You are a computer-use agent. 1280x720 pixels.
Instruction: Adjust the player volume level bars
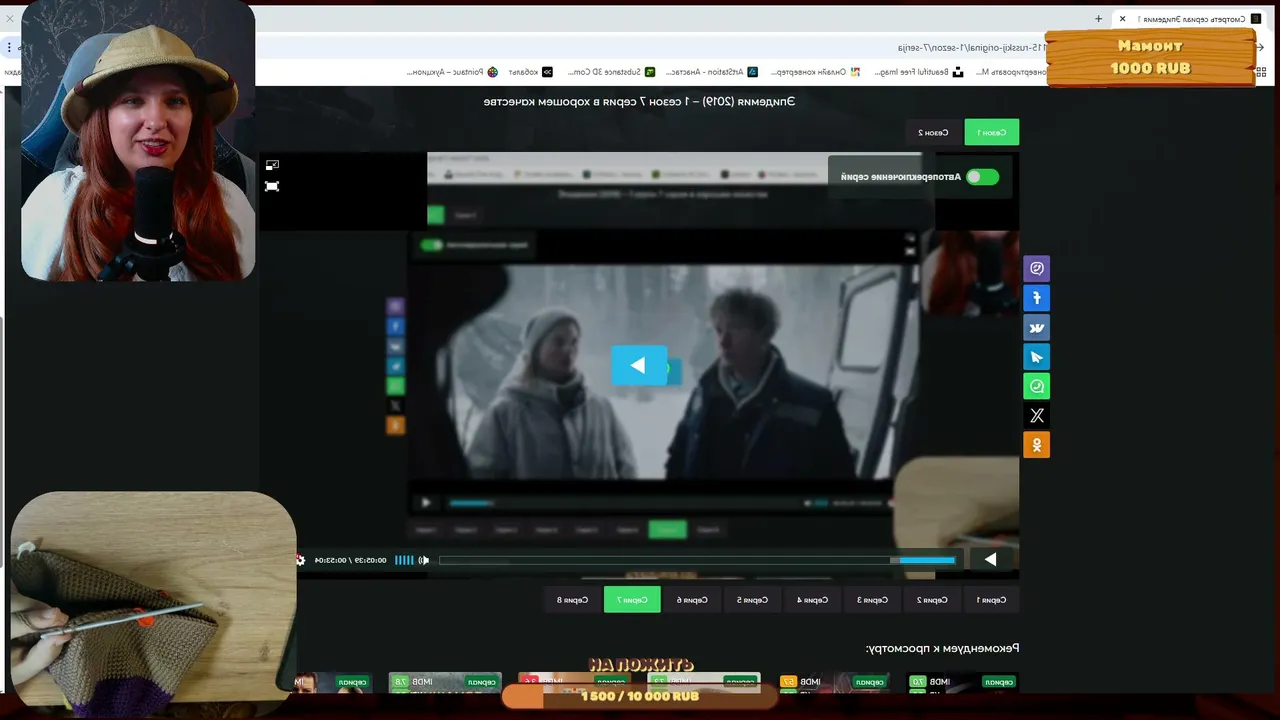coord(404,560)
